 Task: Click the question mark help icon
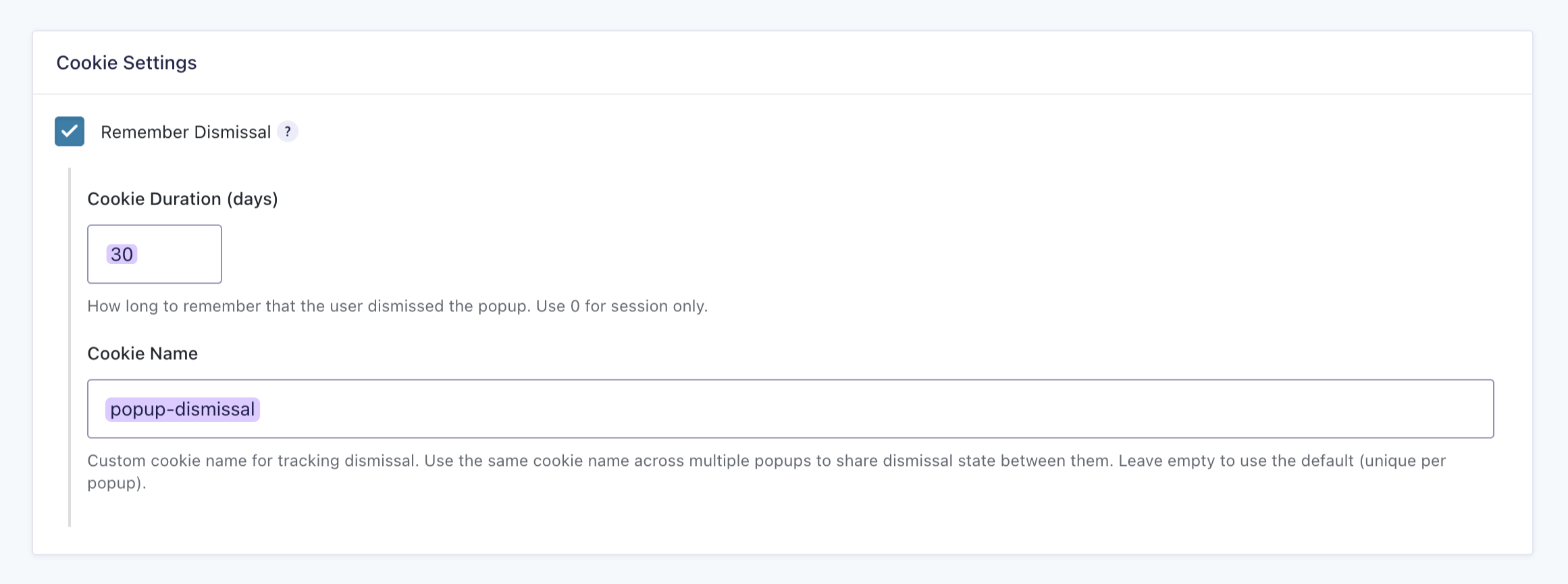pos(288,132)
